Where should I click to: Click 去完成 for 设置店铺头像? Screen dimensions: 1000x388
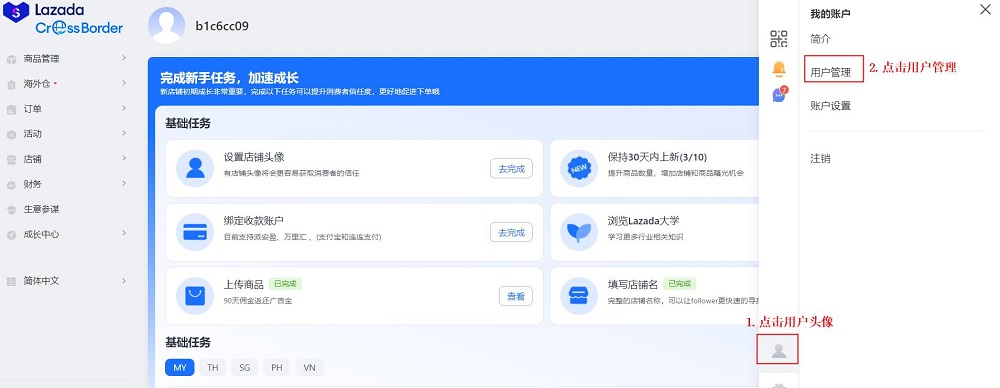[x=511, y=168]
